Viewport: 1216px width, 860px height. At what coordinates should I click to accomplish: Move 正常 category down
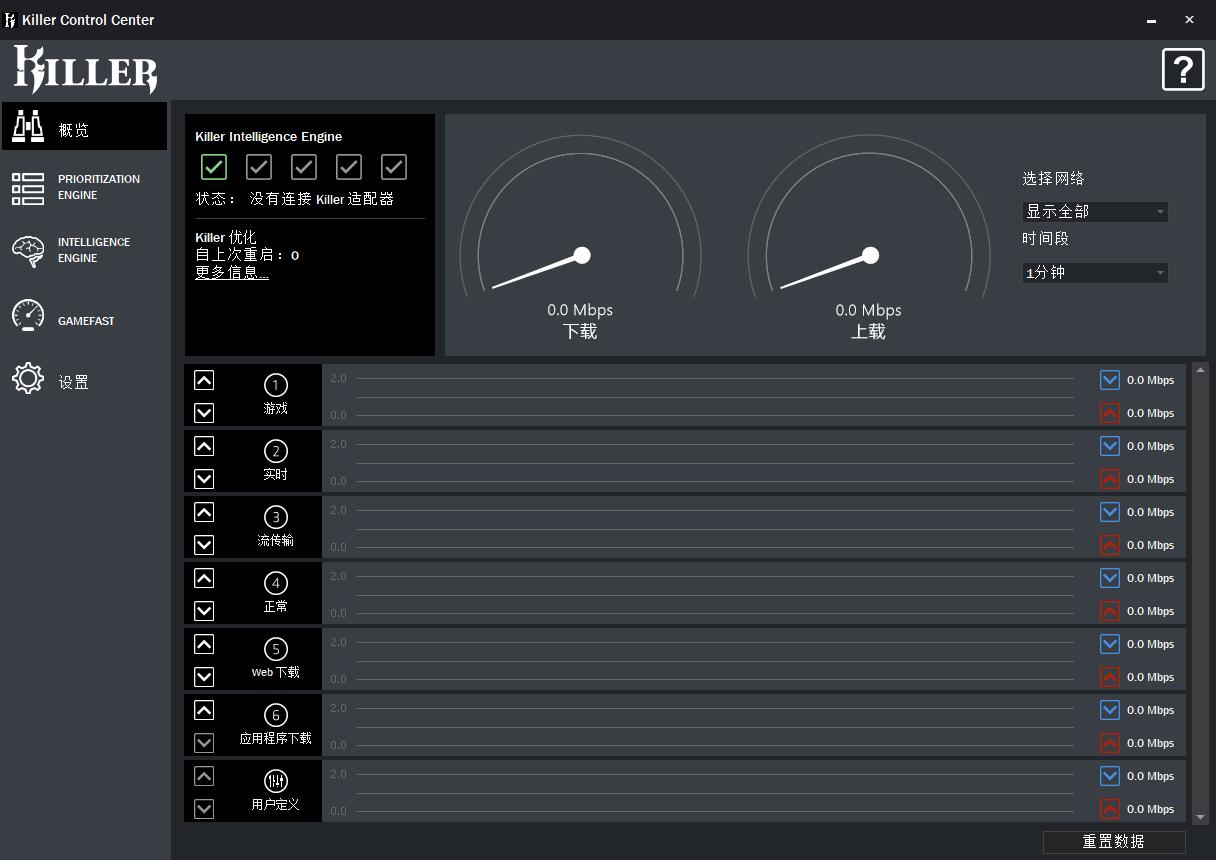(x=204, y=610)
